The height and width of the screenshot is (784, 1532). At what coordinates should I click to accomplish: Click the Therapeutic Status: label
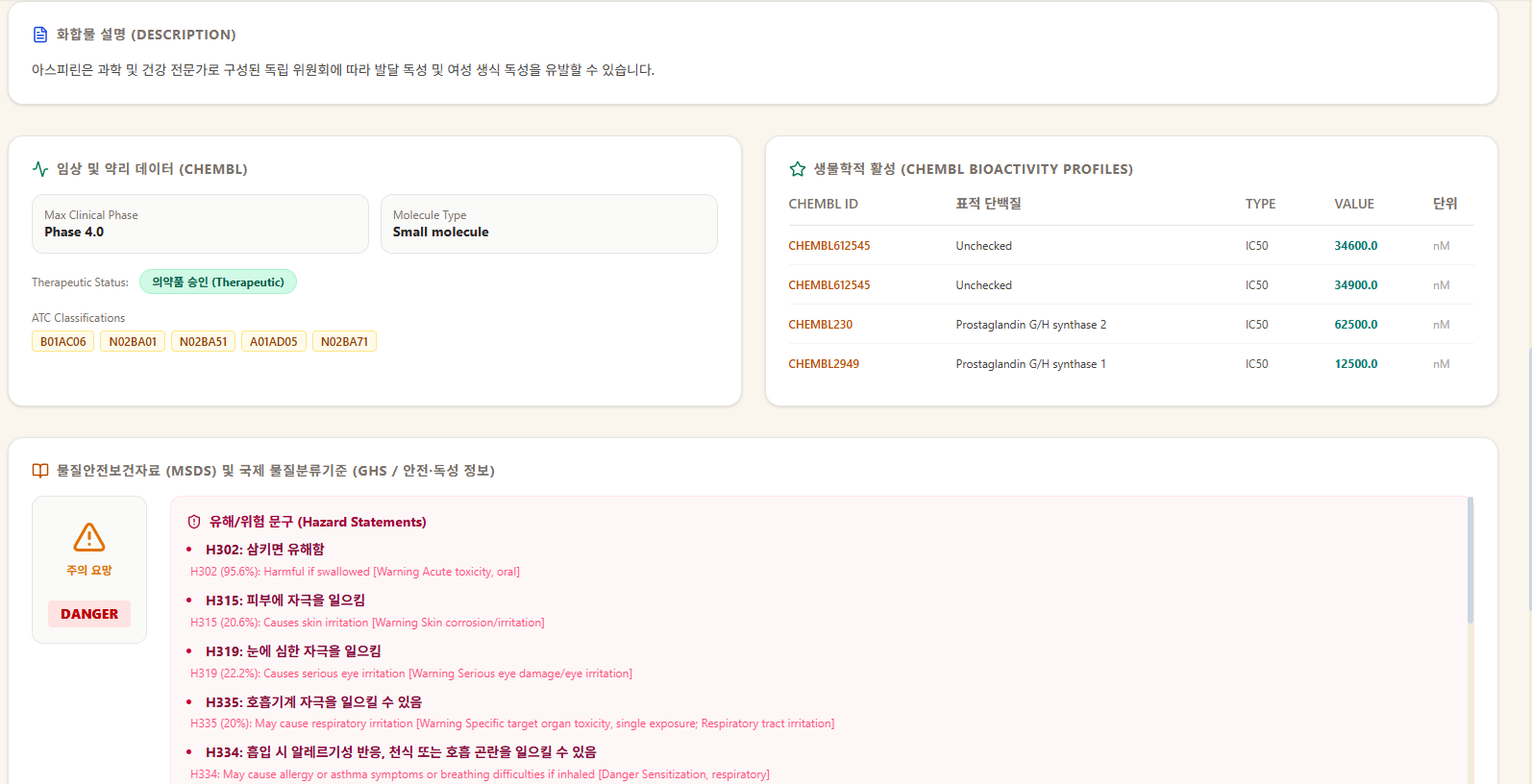pyautogui.click(x=80, y=282)
